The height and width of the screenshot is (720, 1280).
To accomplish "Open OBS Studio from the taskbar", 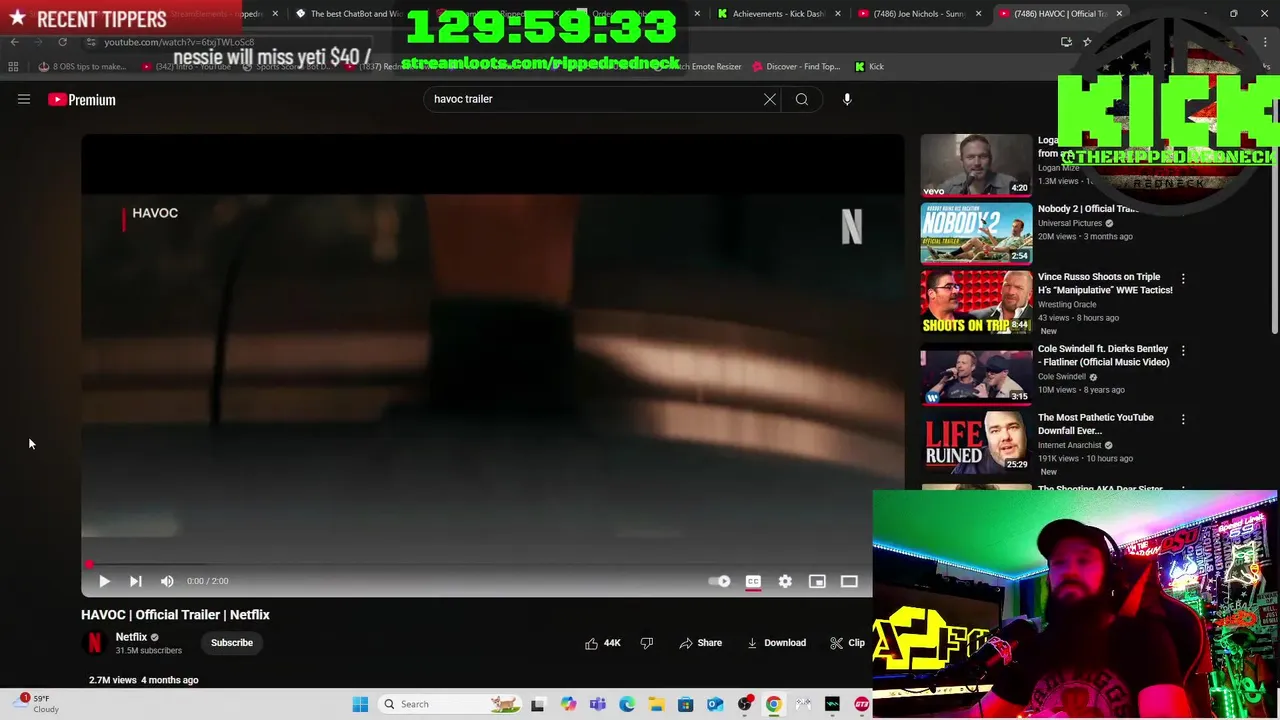I will tap(744, 704).
